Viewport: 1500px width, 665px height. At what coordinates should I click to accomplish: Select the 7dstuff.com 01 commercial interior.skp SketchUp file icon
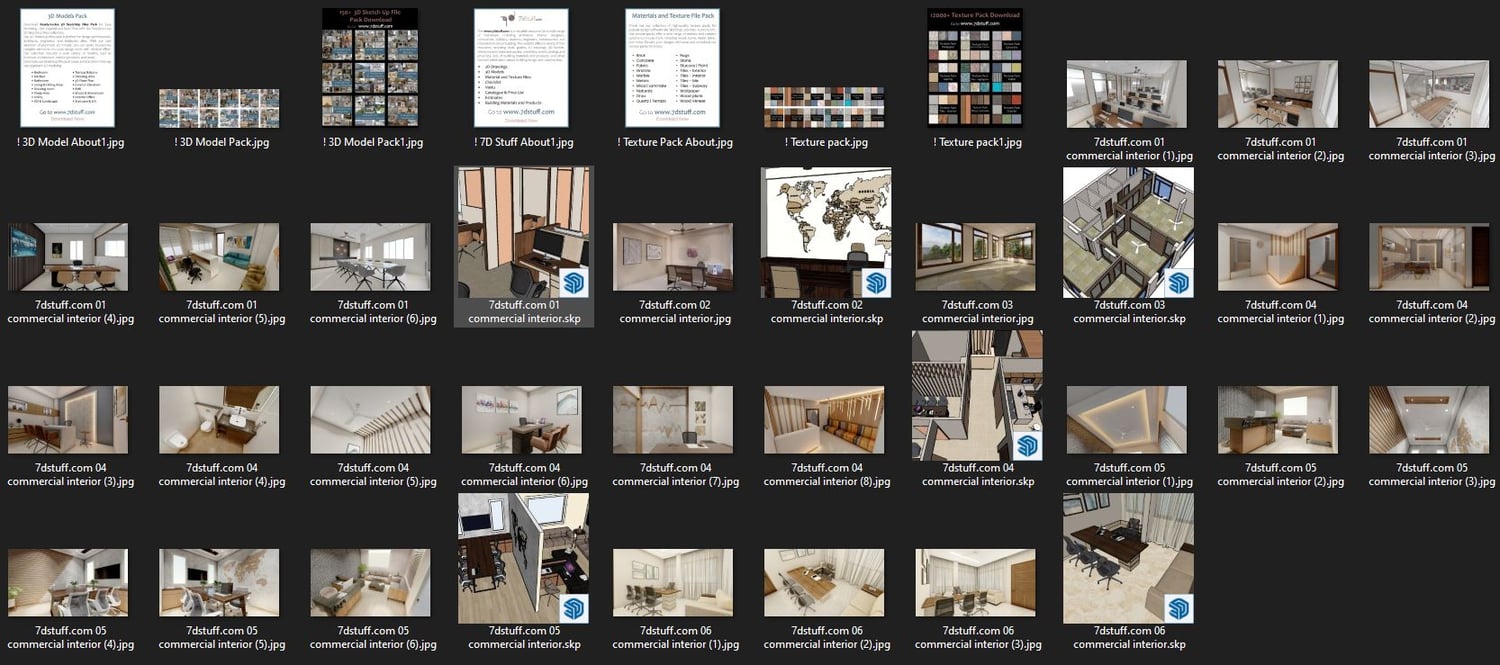click(x=523, y=232)
